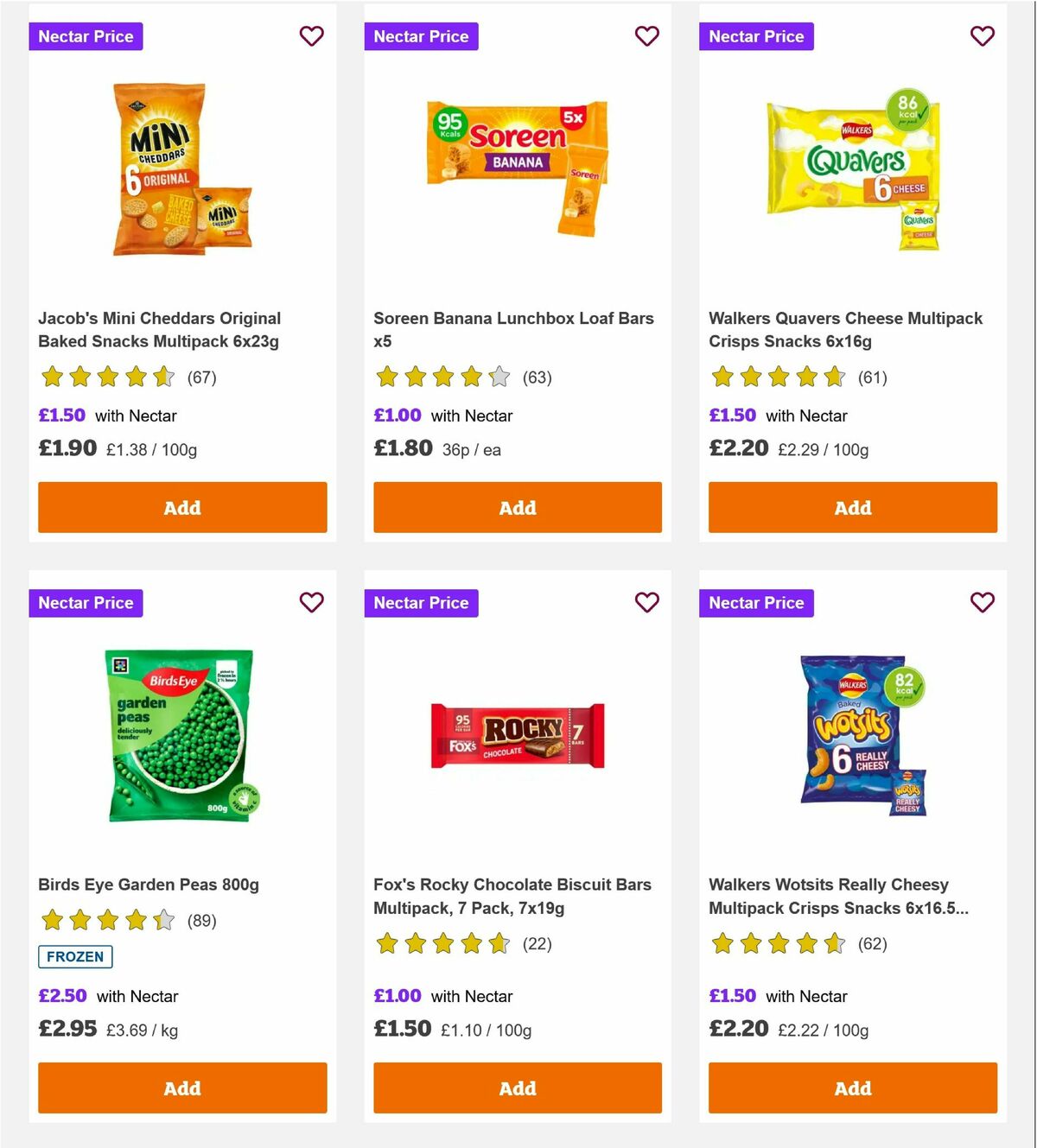
Task: Add Soreen Banana Loaf Bars to basket
Action: (x=517, y=508)
